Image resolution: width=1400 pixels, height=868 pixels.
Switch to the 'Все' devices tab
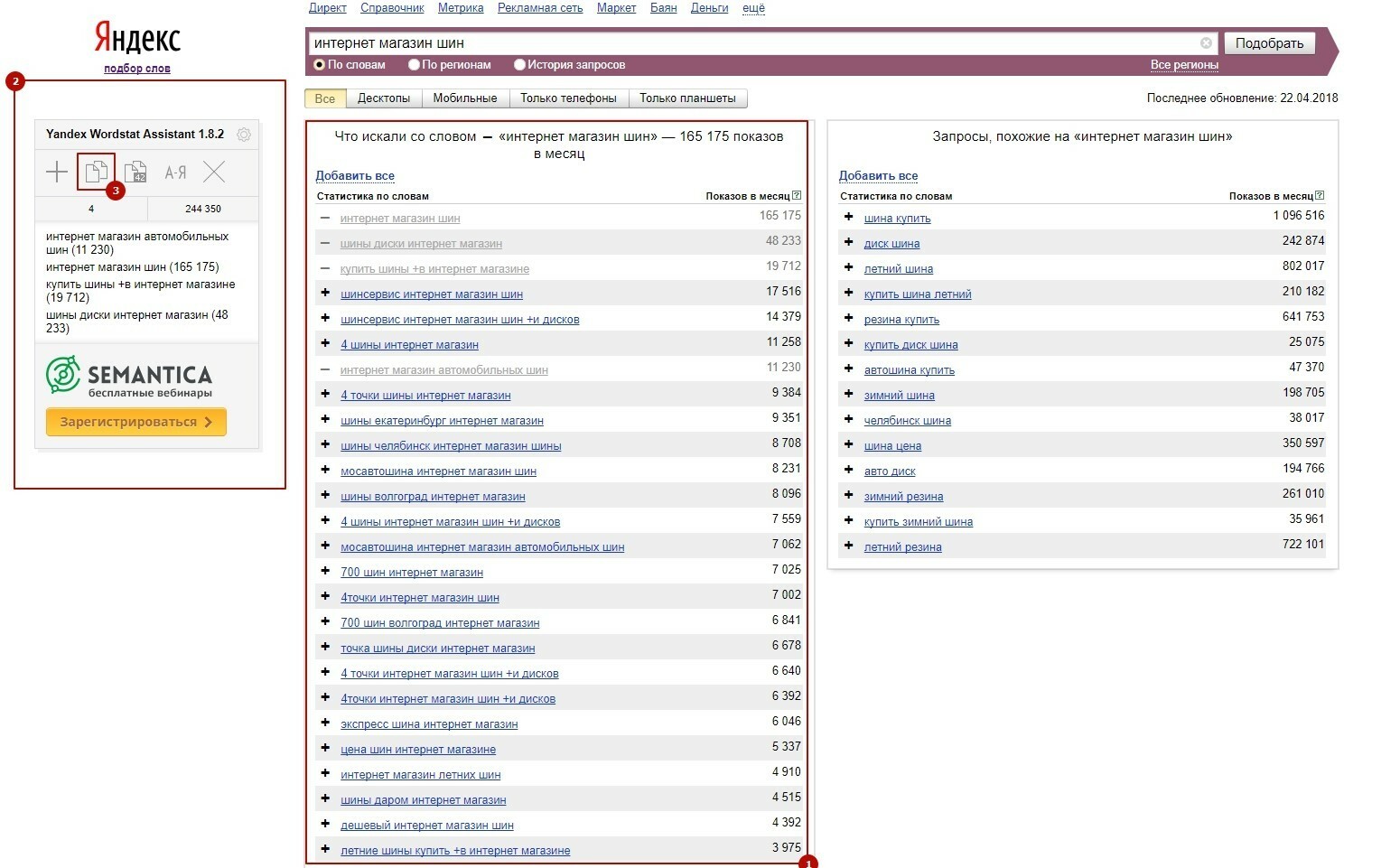[325, 98]
